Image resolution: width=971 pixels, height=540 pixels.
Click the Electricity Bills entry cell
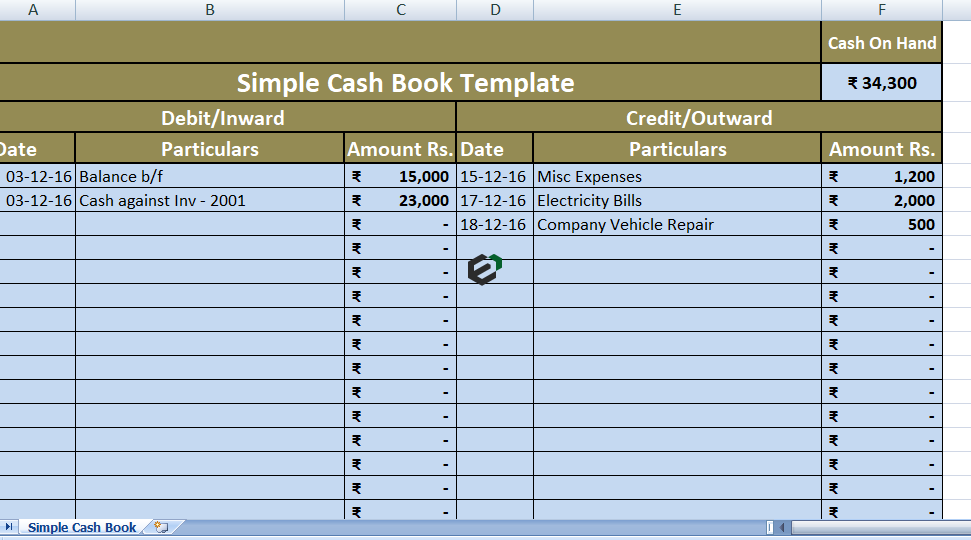(677, 201)
